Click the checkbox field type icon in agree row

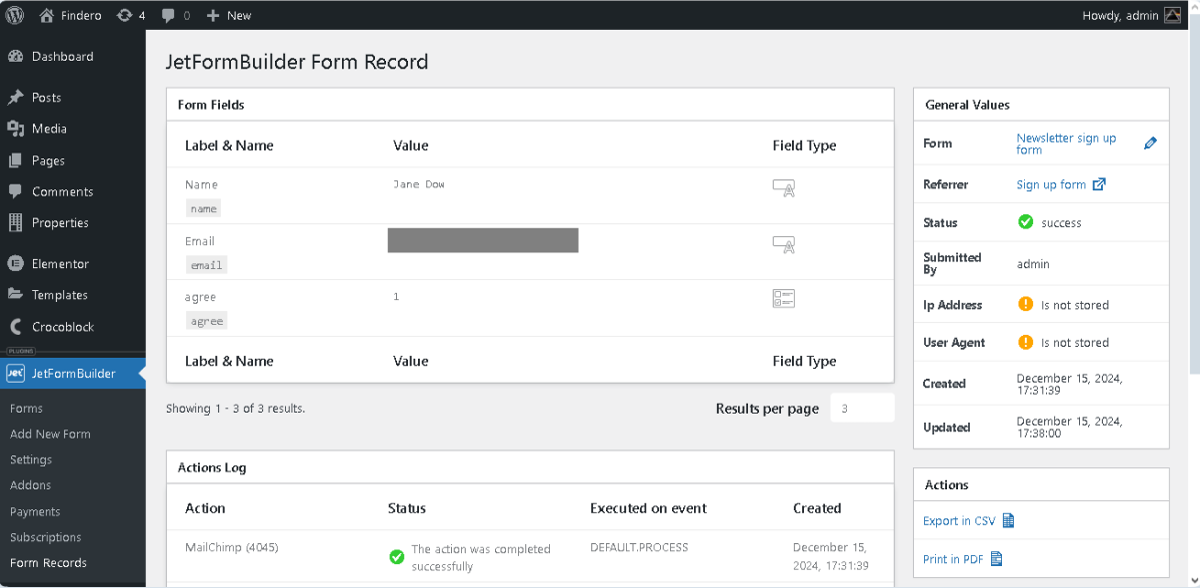784,298
